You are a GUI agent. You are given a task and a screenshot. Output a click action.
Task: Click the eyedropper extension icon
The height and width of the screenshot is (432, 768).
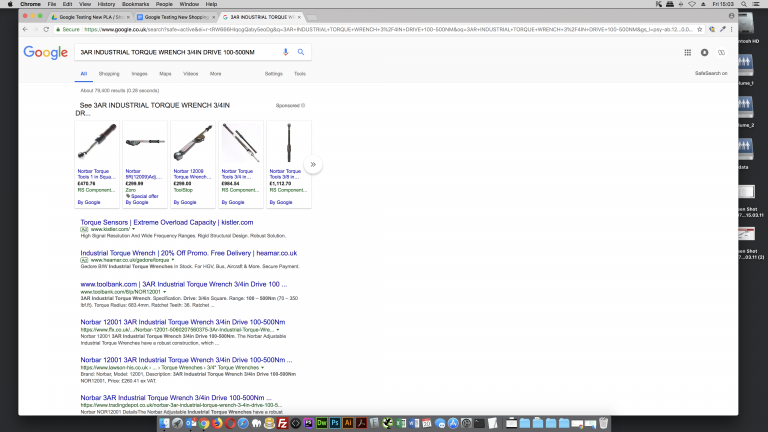click(722, 29)
